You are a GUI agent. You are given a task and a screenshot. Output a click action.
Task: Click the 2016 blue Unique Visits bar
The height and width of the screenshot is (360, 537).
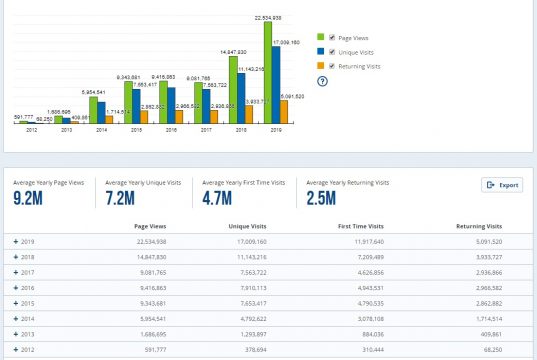coord(171,105)
